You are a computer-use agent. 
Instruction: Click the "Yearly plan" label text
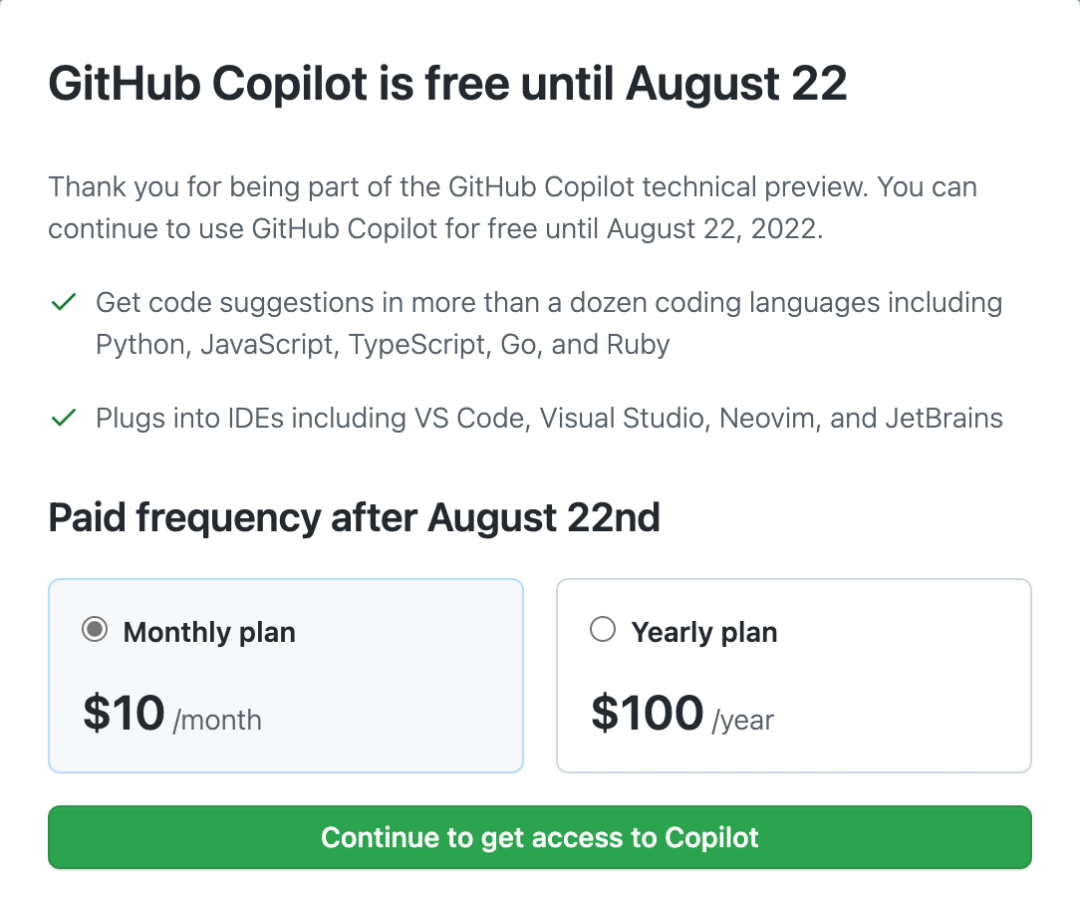click(x=704, y=632)
